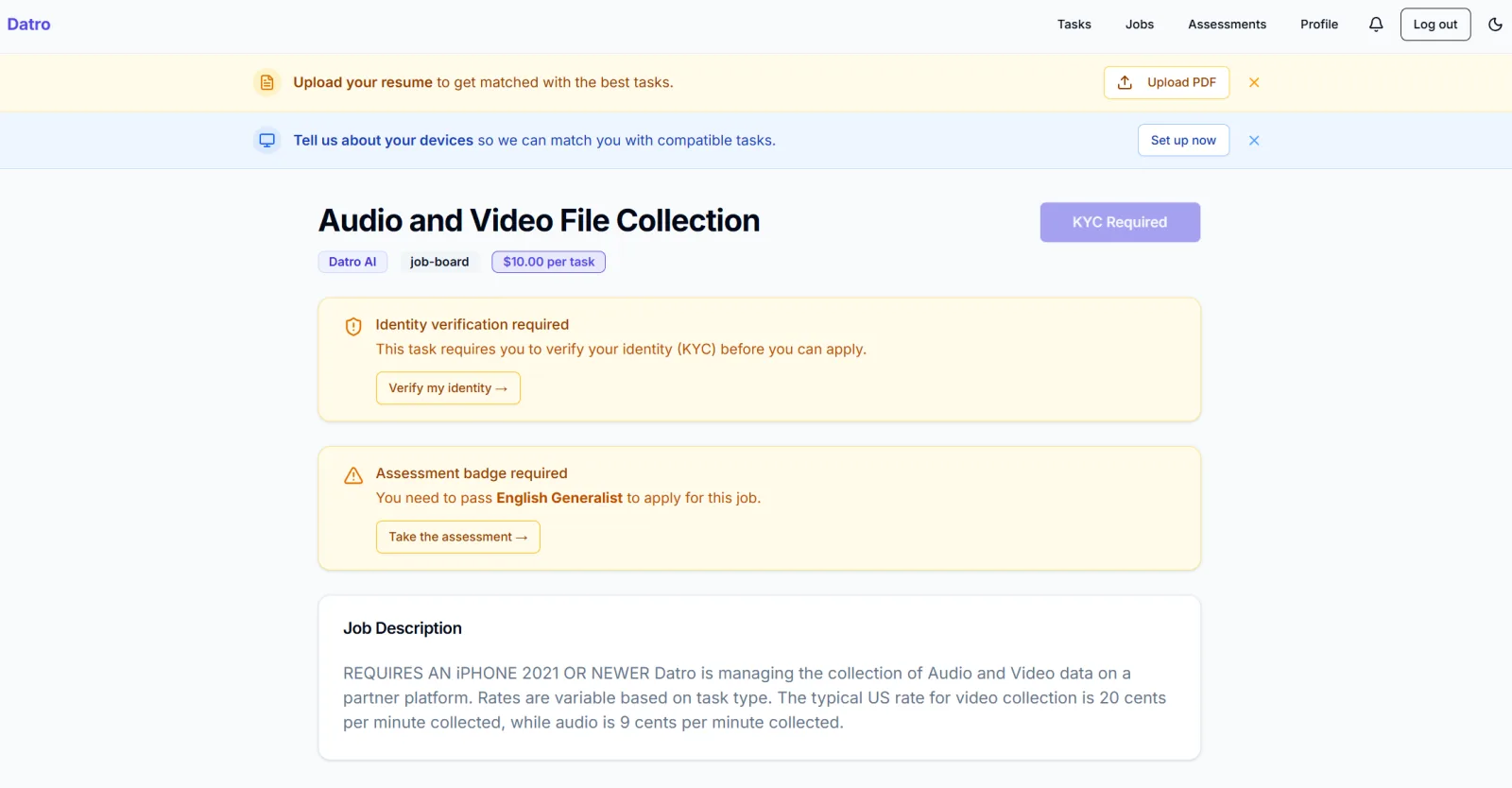Click the English Generalist bold text

[x=559, y=499]
